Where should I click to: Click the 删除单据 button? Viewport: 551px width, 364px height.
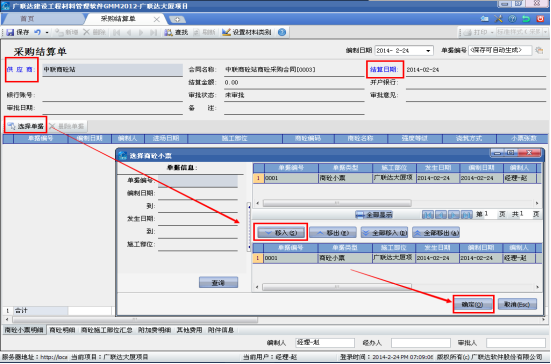67,126
